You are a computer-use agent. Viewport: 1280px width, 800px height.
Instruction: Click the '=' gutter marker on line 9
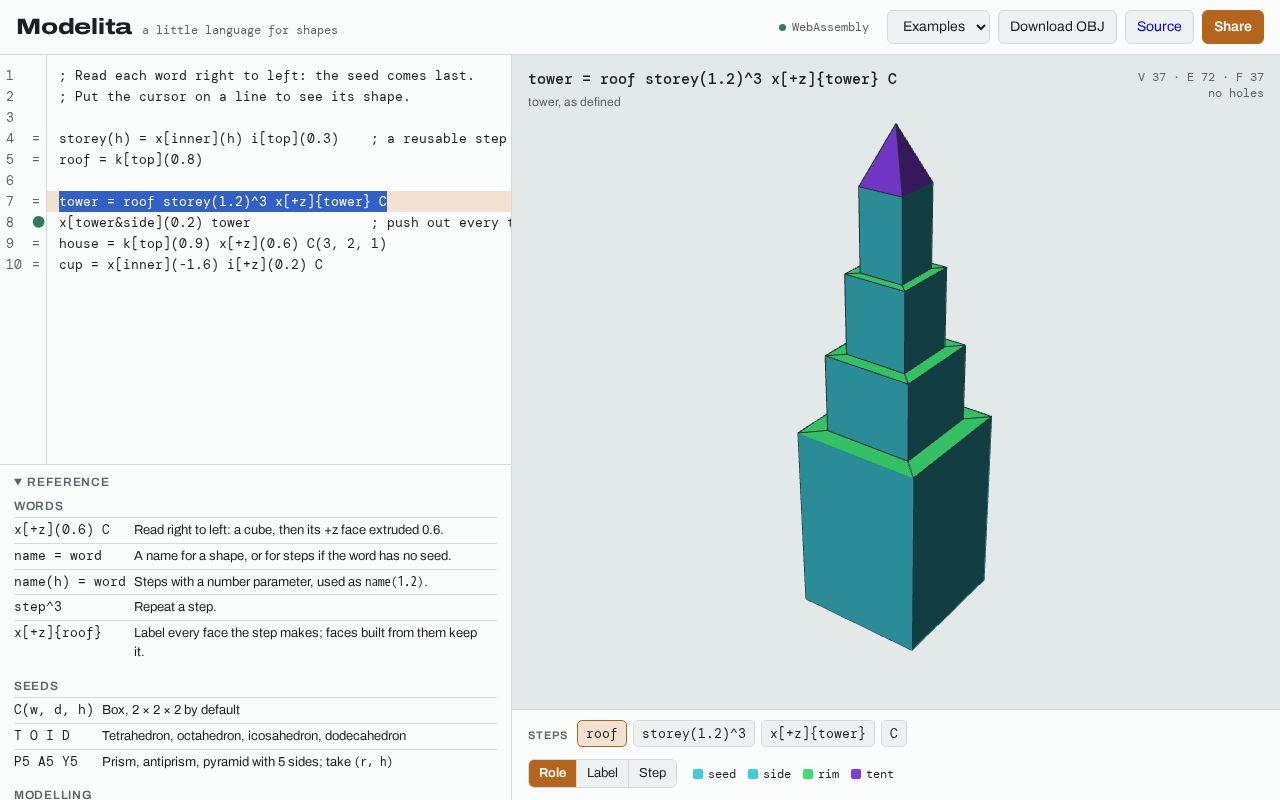[36, 244]
